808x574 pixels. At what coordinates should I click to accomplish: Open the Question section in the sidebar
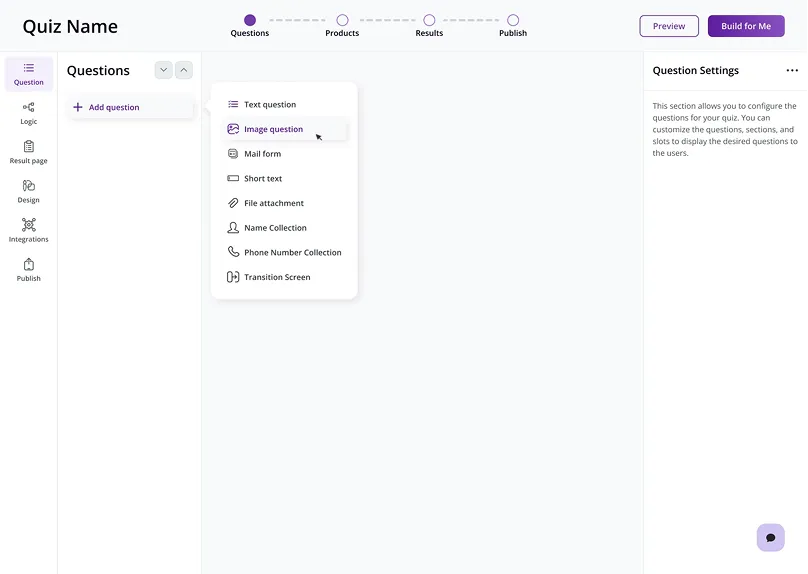pos(28,74)
